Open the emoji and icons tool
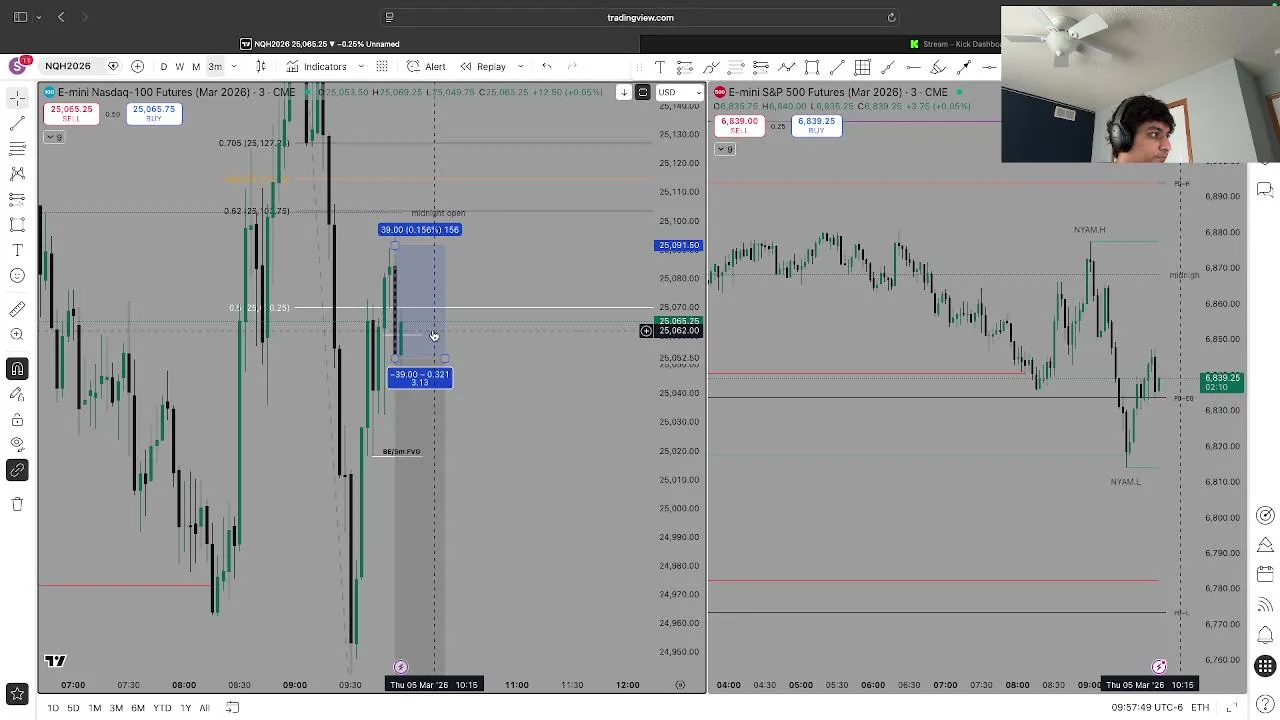Screen dimensions: 1280x720 17,276
